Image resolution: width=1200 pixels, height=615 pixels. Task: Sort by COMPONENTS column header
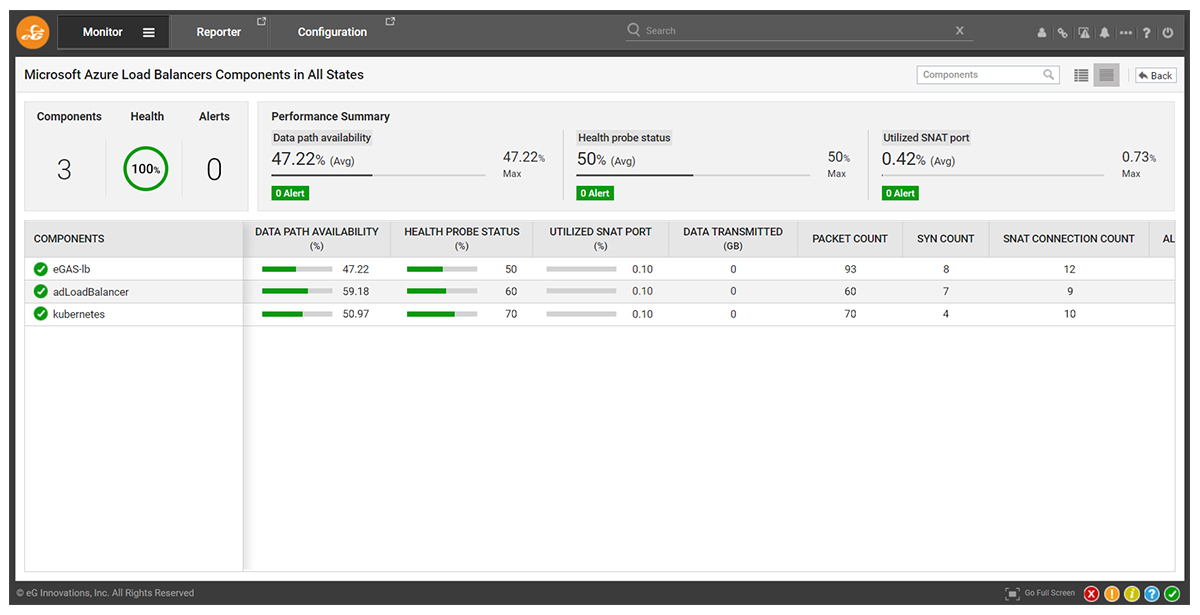[x=69, y=239]
